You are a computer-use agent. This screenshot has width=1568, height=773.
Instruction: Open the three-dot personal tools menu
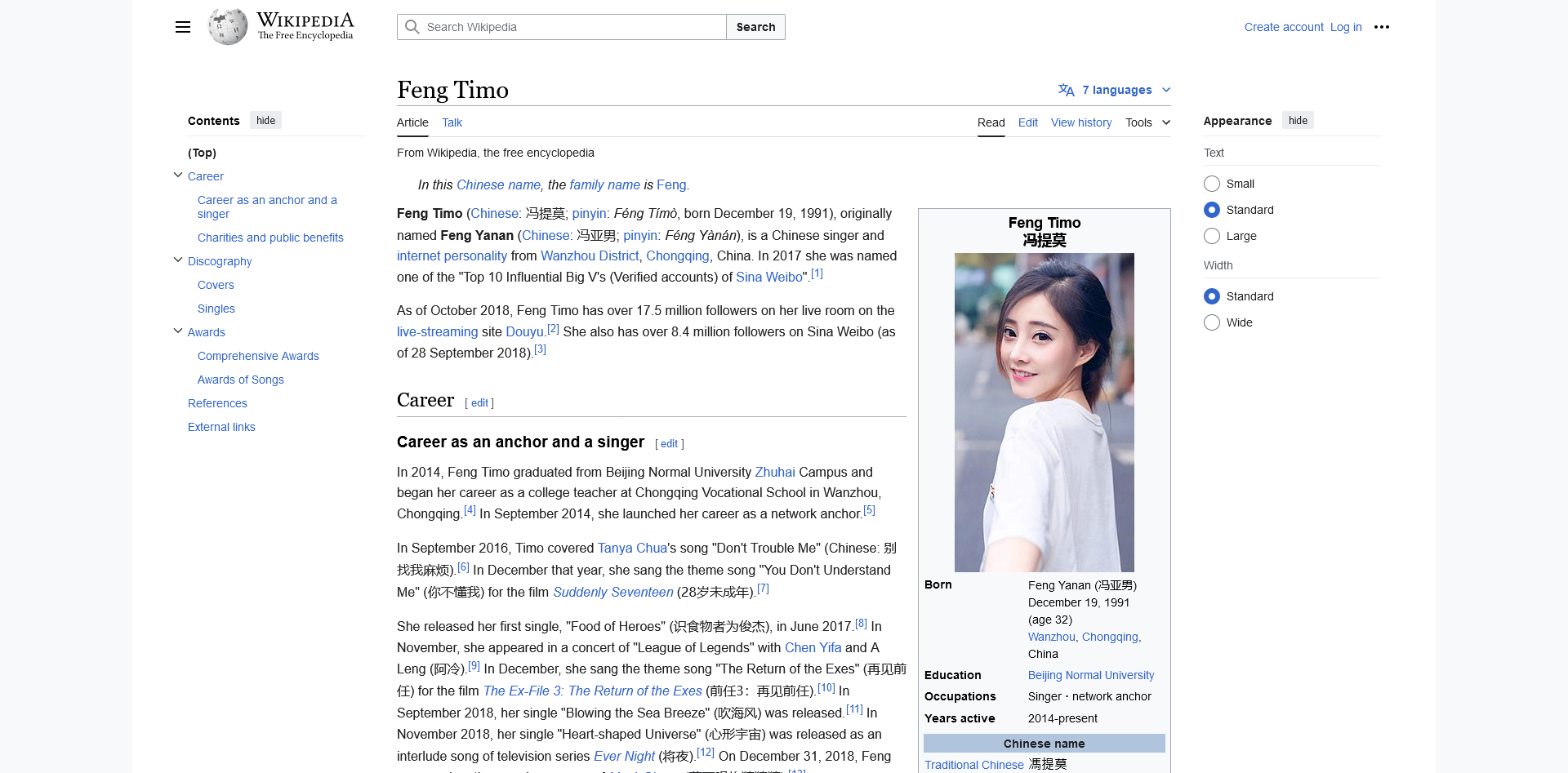click(x=1381, y=27)
